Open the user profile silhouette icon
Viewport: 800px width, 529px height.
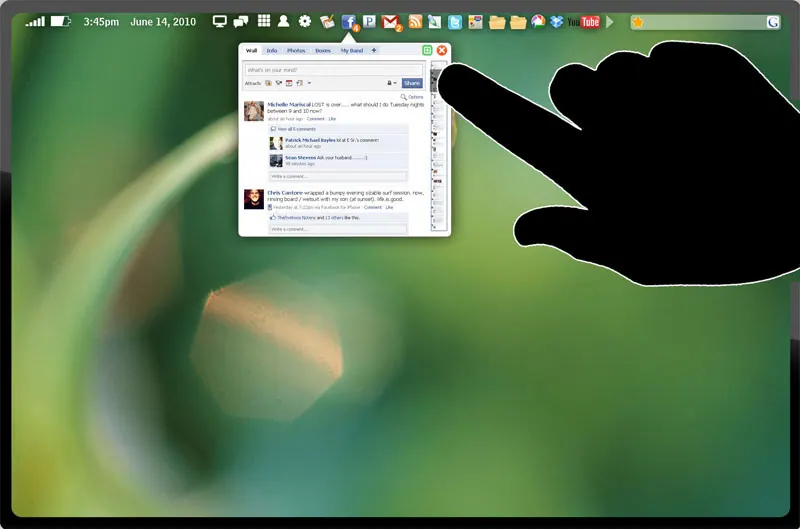pyautogui.click(x=284, y=21)
